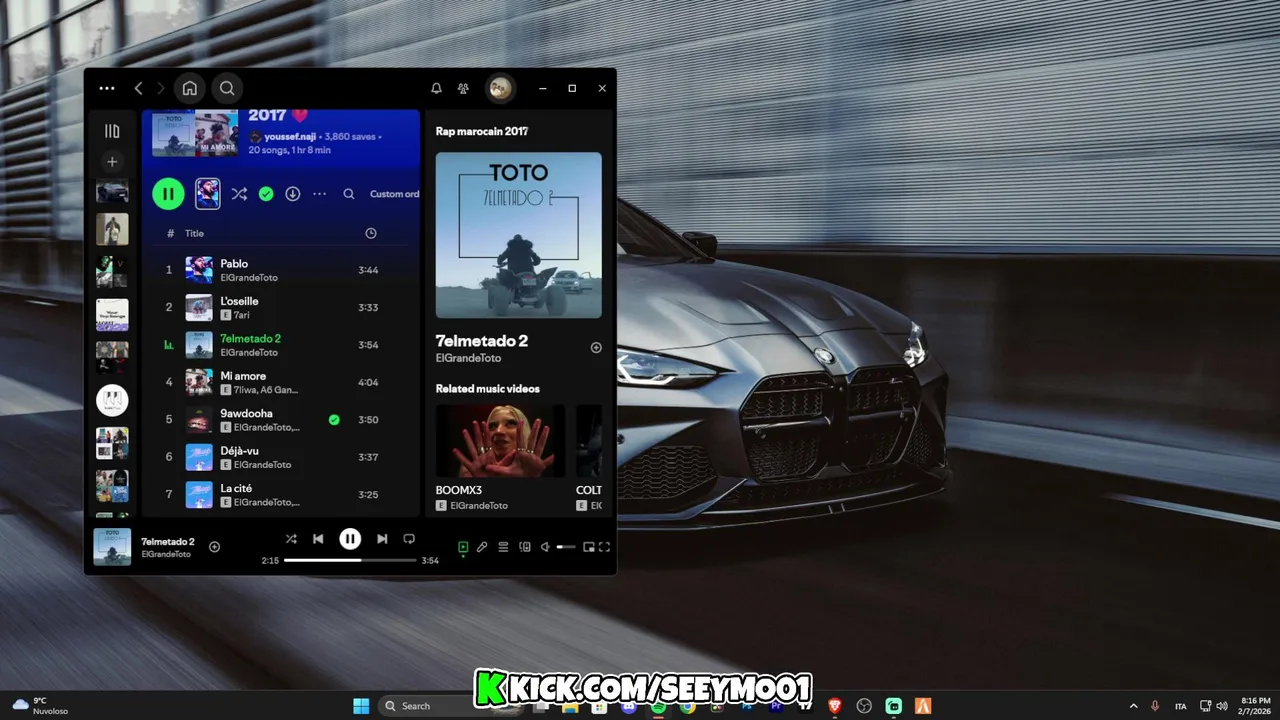Image resolution: width=1280 pixels, height=720 pixels.
Task: Toggle shuffle in the player bar
Action: 291,539
